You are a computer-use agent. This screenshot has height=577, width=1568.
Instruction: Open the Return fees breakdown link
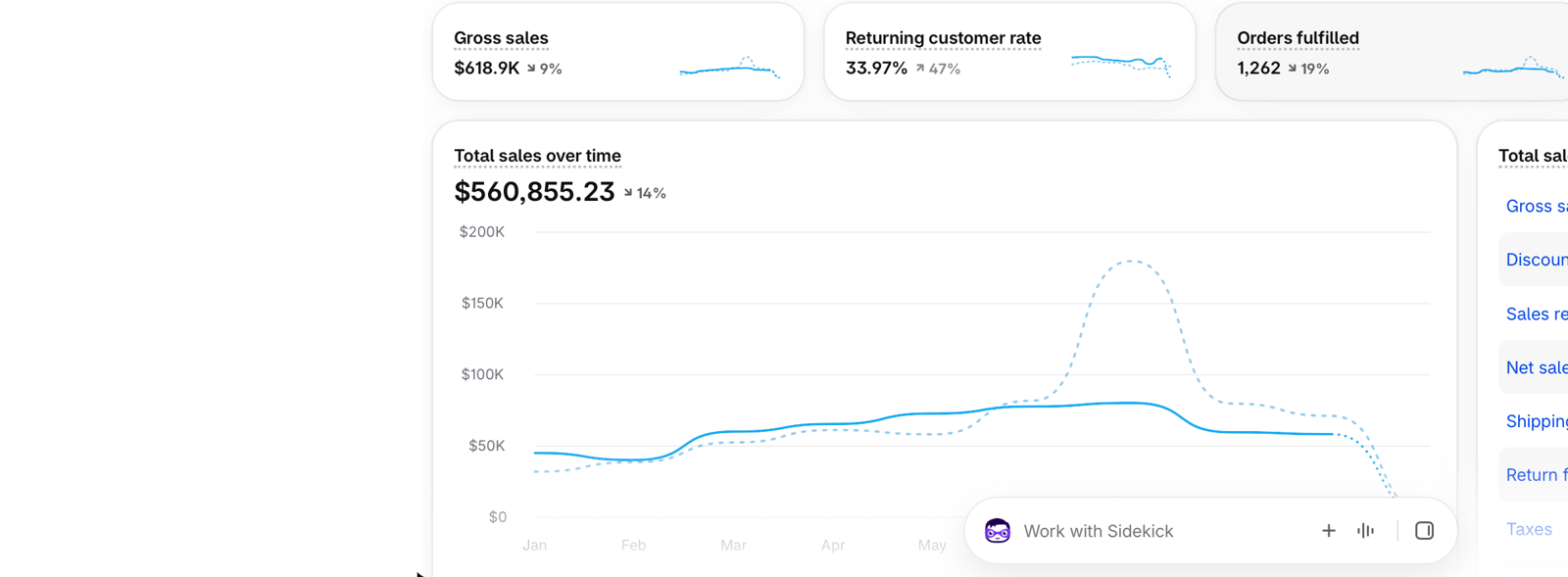click(1537, 475)
